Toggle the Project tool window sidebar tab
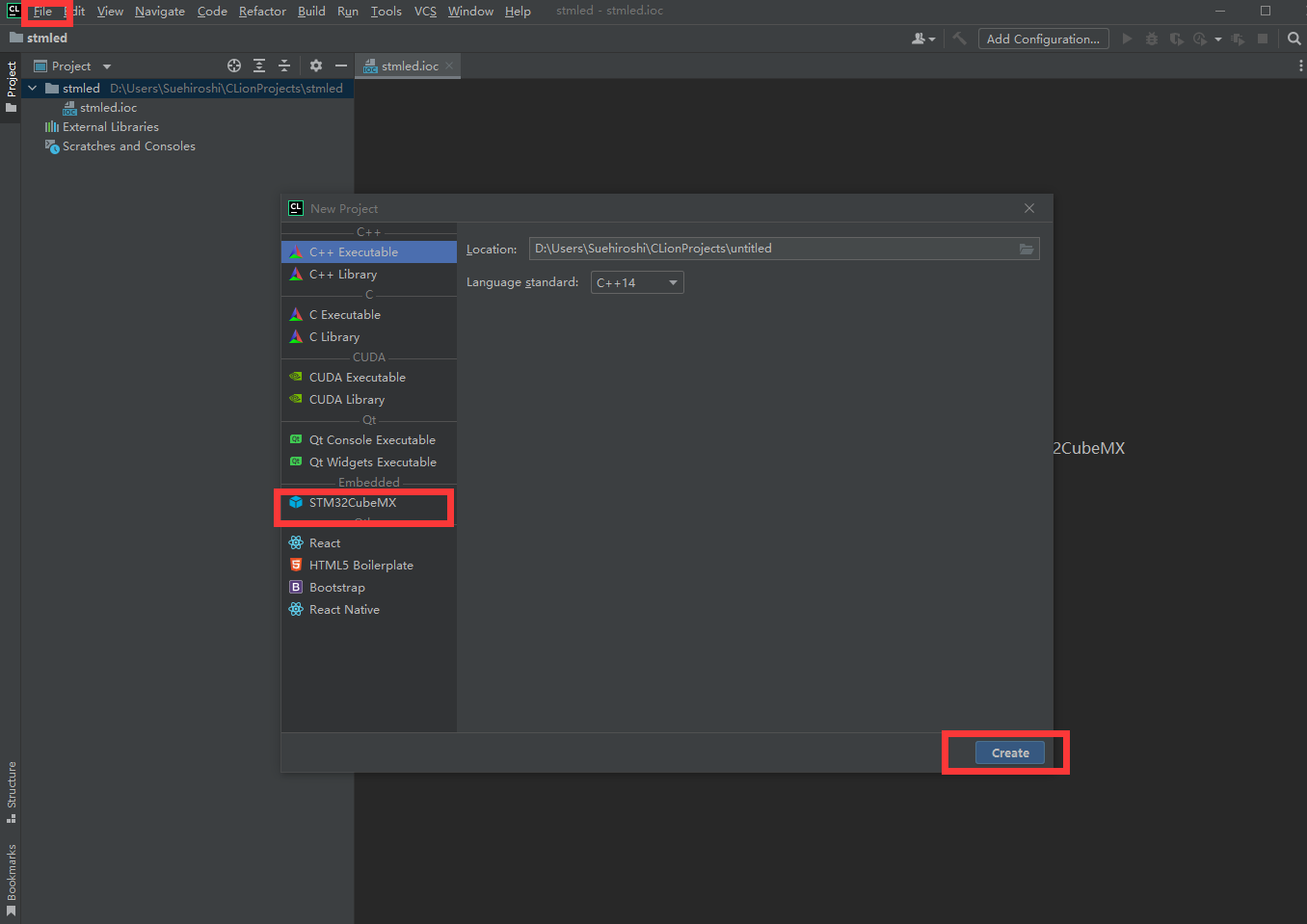 tap(11, 87)
